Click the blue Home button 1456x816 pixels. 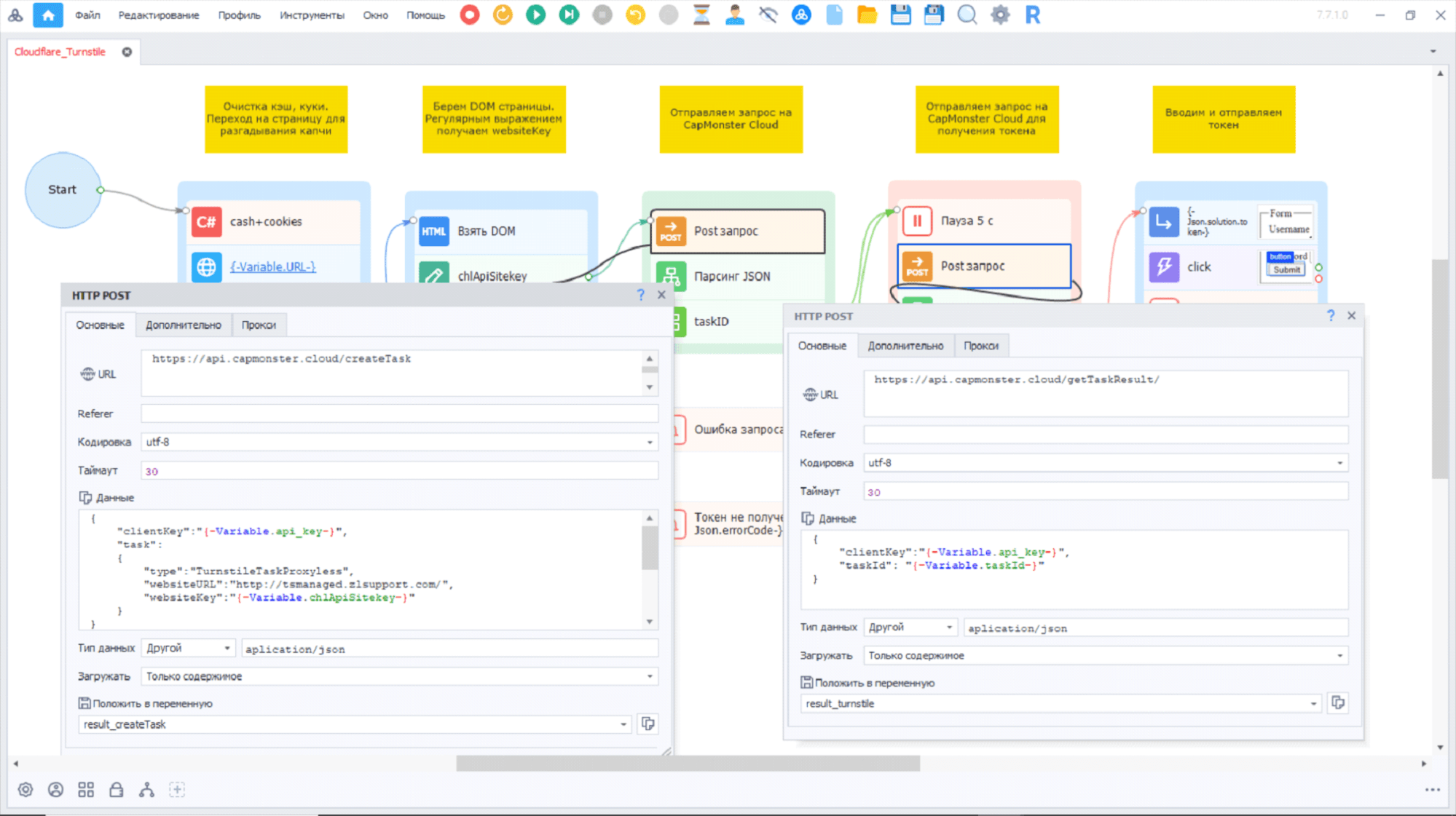coord(48,15)
